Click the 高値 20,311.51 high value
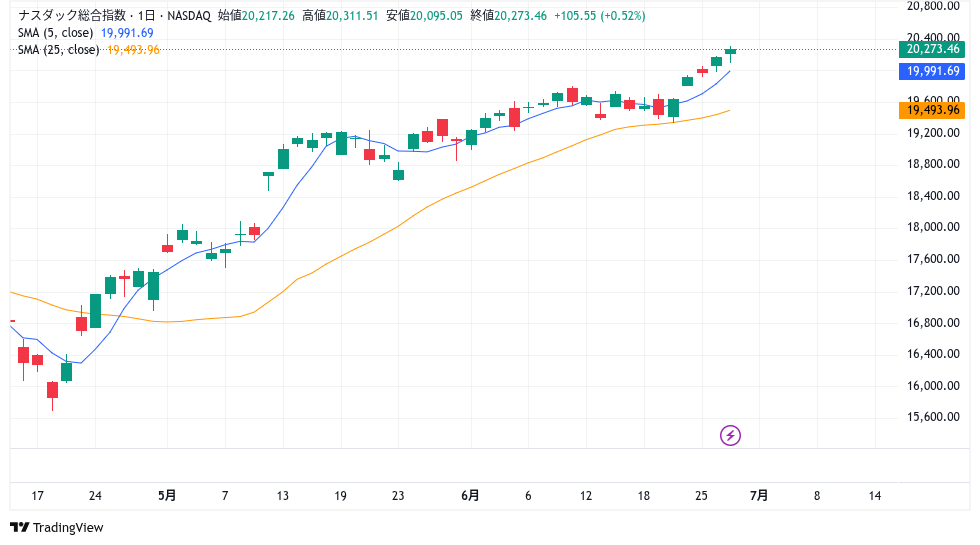The image size is (980, 545). (341, 16)
